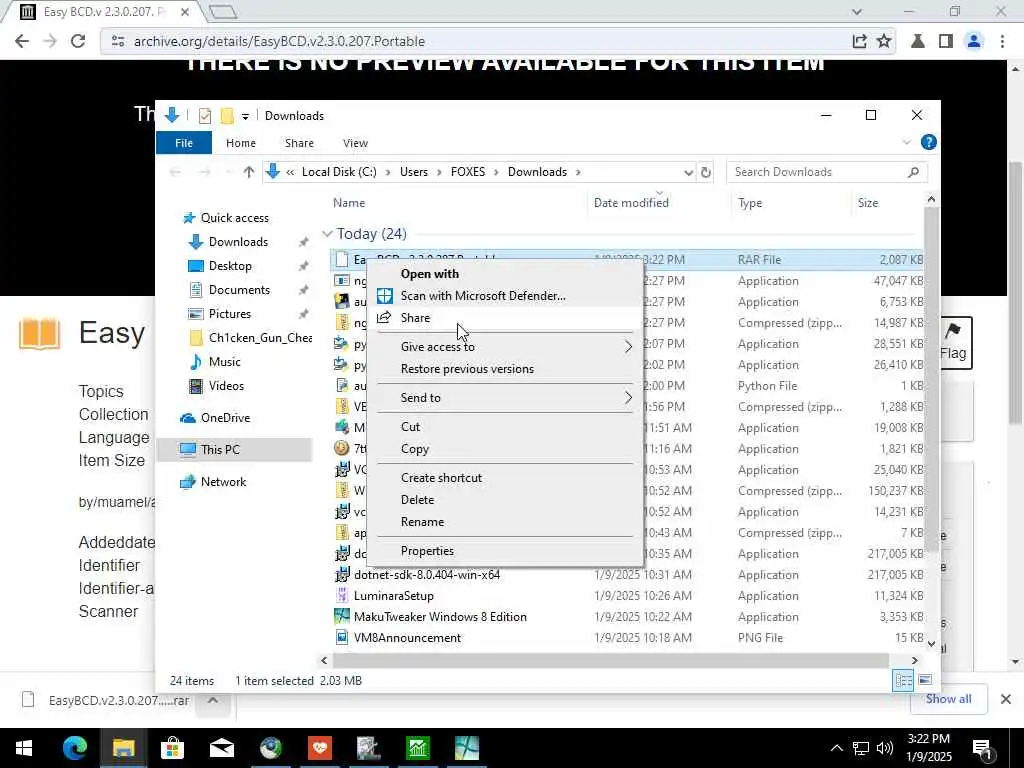Open Windows Start menu
This screenshot has height=768, width=1024.
click(x=24, y=748)
